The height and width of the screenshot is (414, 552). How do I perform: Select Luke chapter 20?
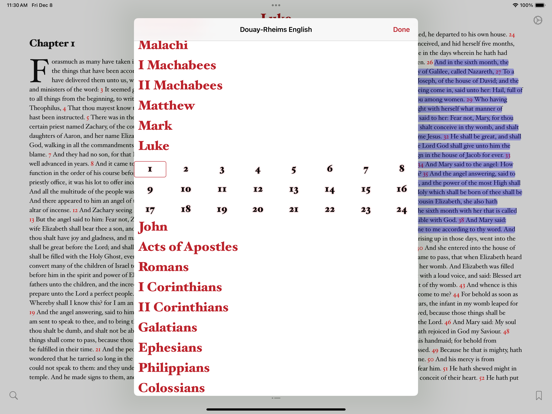[x=258, y=209]
